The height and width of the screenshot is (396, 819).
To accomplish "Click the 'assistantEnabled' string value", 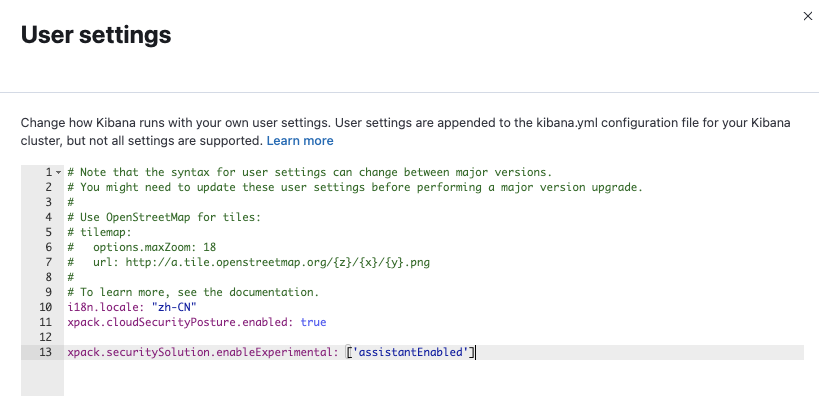I will pyautogui.click(x=411, y=352).
